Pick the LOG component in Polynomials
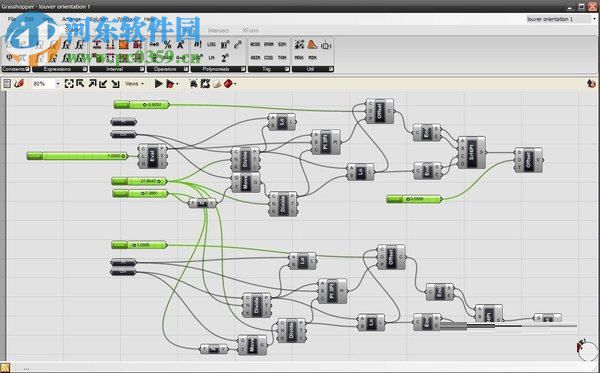The height and width of the screenshot is (373, 600). (212, 45)
